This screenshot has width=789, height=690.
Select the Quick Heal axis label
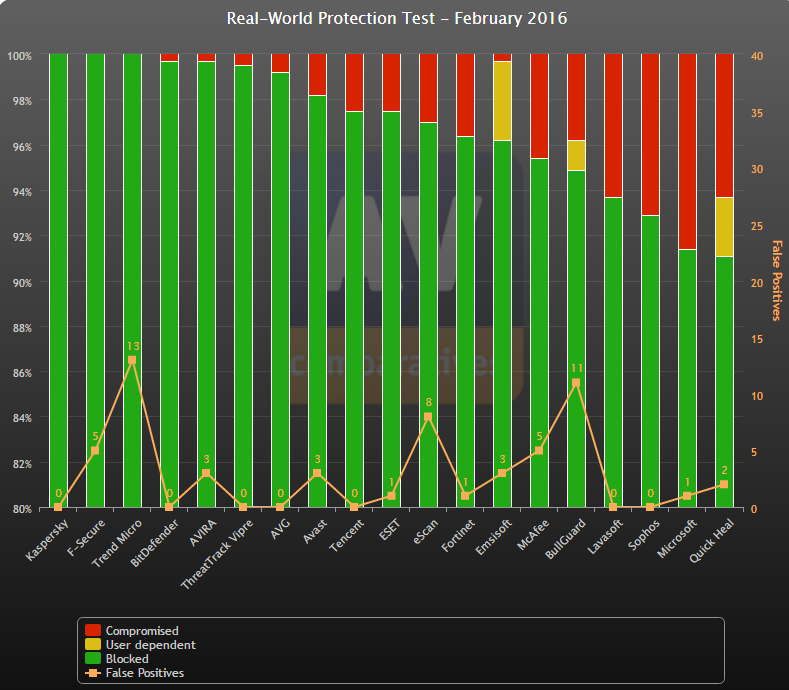[712, 541]
